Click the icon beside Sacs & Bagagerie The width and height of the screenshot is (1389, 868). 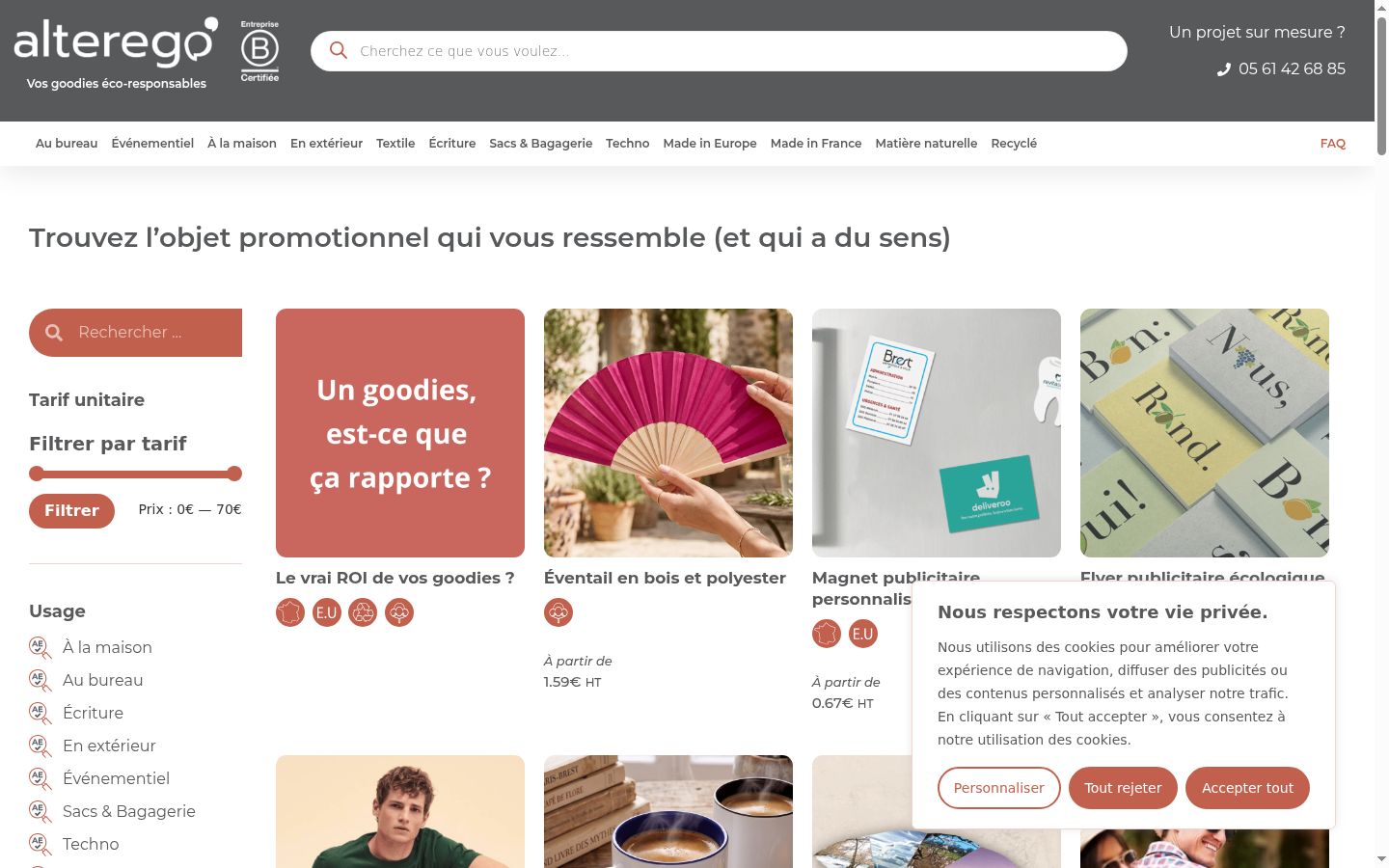[40, 811]
